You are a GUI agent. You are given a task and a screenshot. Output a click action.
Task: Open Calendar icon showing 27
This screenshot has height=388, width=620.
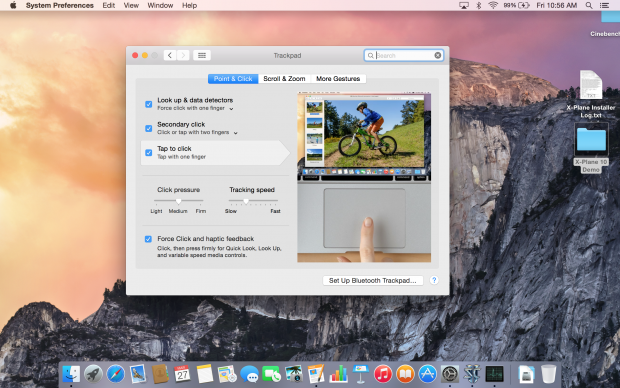pyautogui.click(x=182, y=374)
